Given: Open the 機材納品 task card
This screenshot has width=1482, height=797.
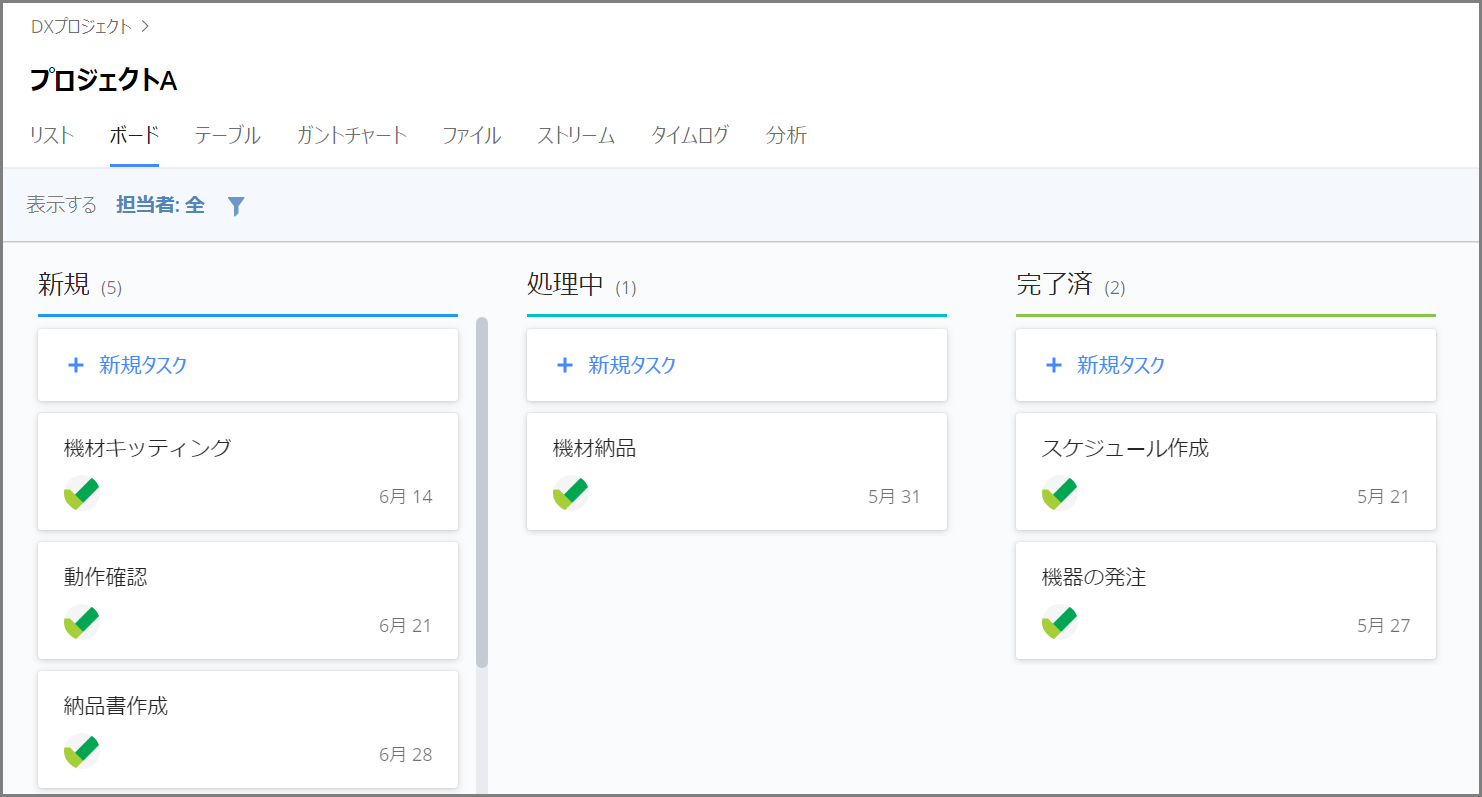Looking at the screenshot, I should click(737, 471).
